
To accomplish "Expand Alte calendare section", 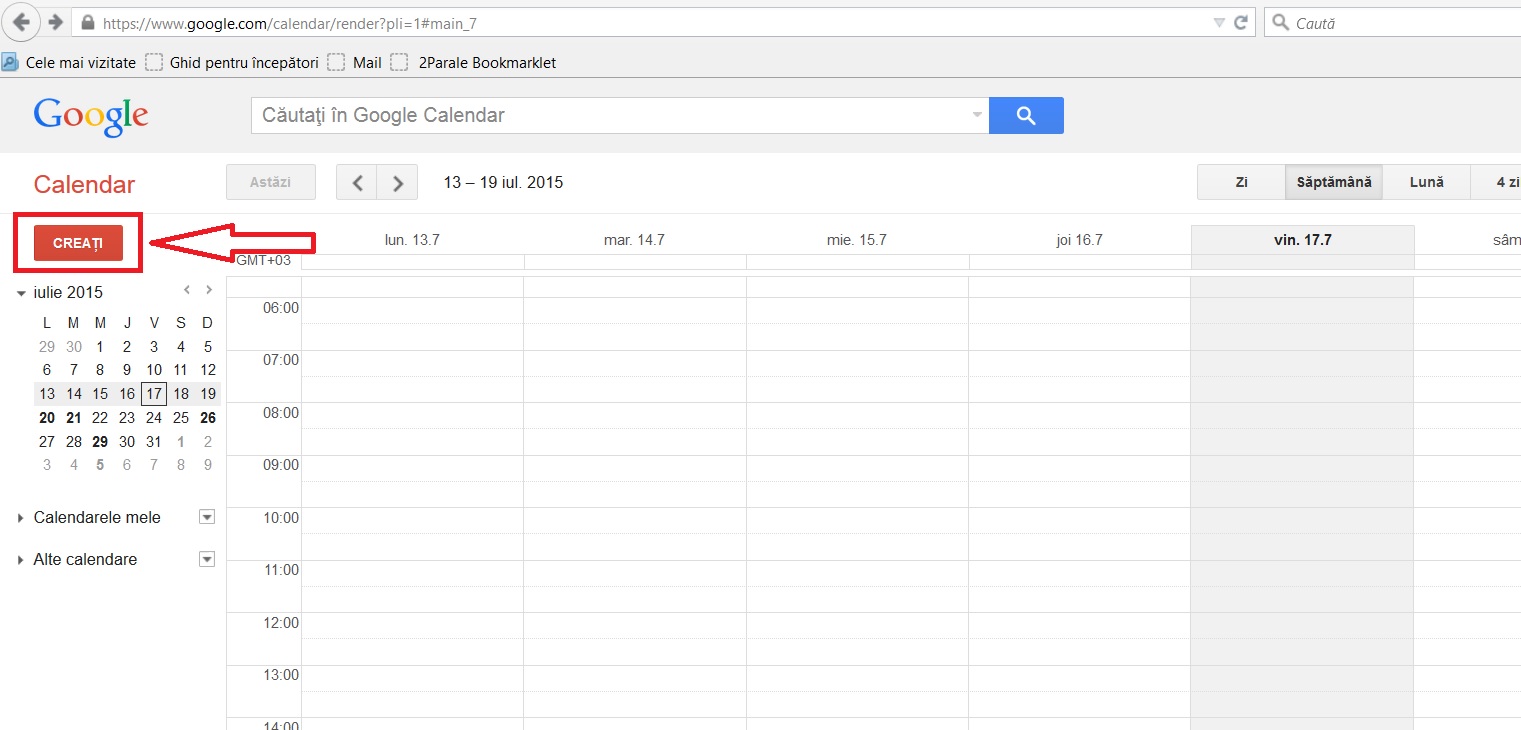I will click(21, 560).
